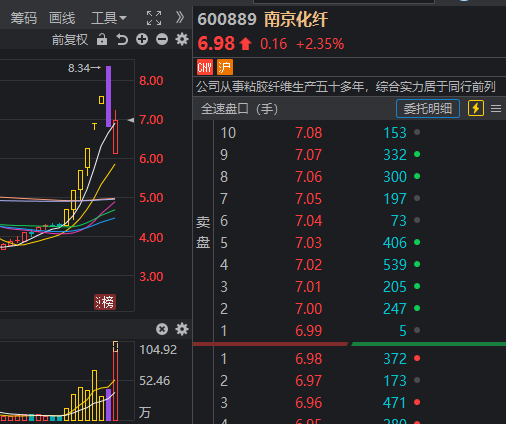Select sell level 7 price 7.05
This screenshot has height=424, width=506.
309,199
